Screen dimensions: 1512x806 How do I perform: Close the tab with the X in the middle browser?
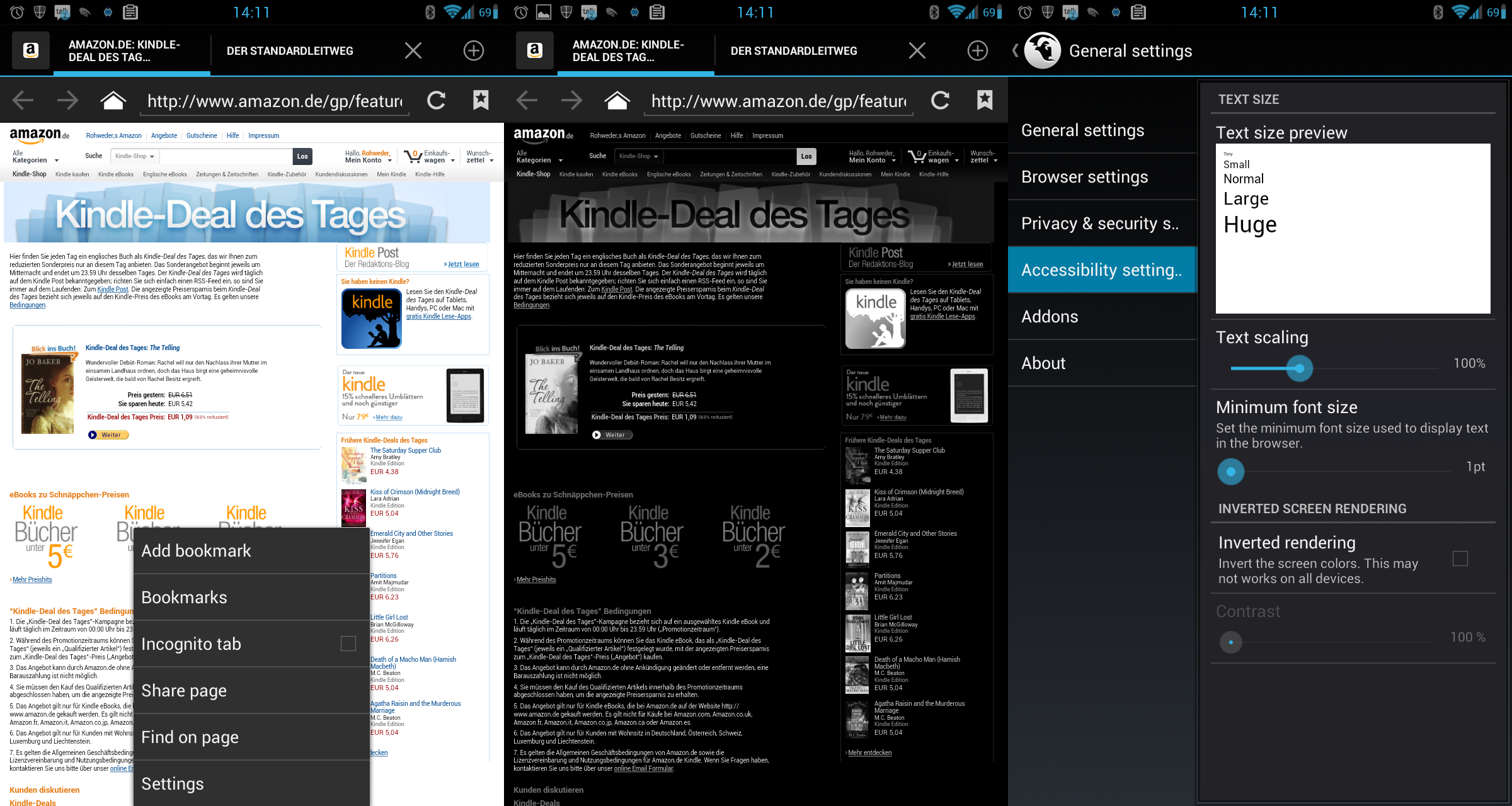click(917, 50)
